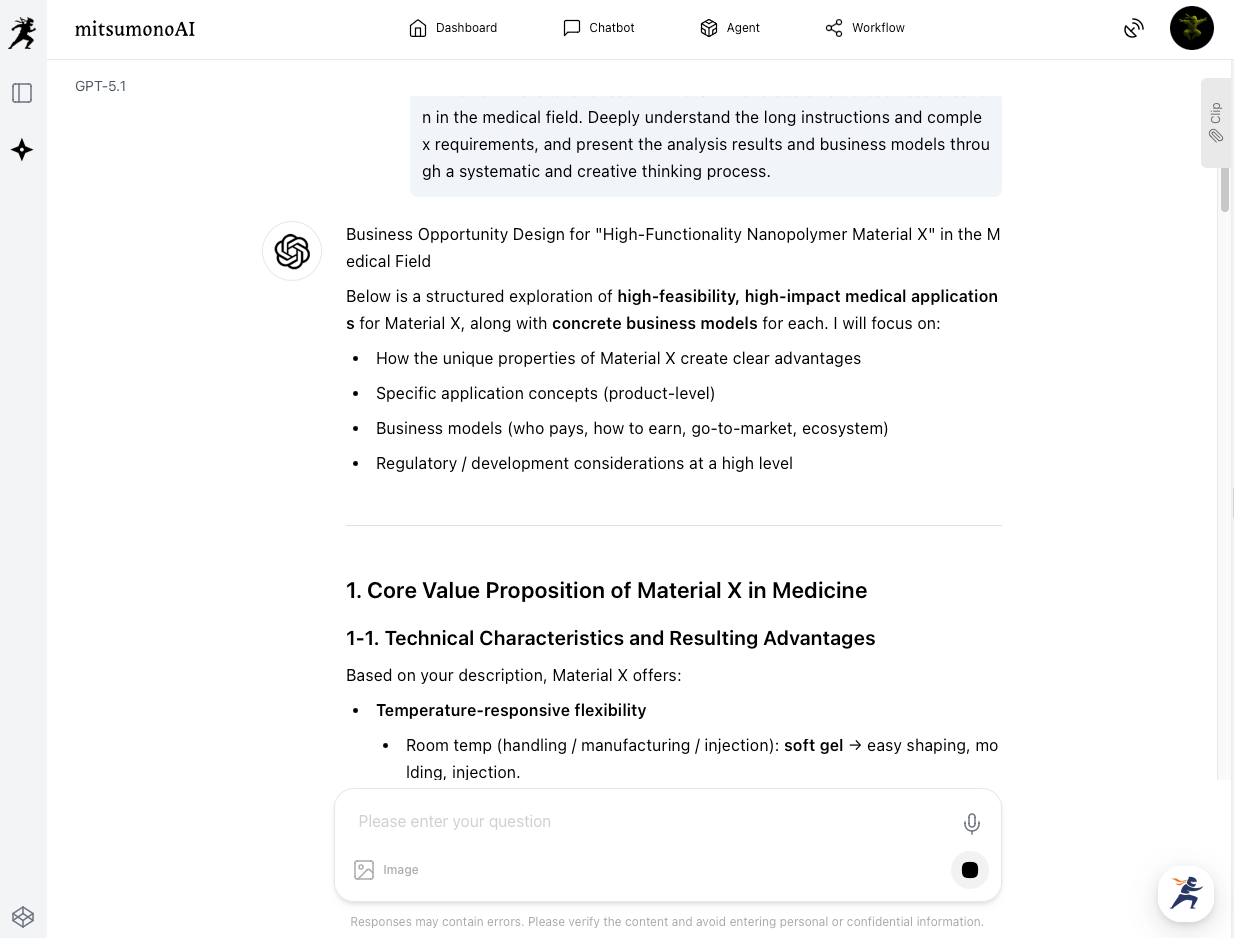1234x938 pixels.
Task: Click the ChatGPT assistant avatar icon
Action: point(292,251)
